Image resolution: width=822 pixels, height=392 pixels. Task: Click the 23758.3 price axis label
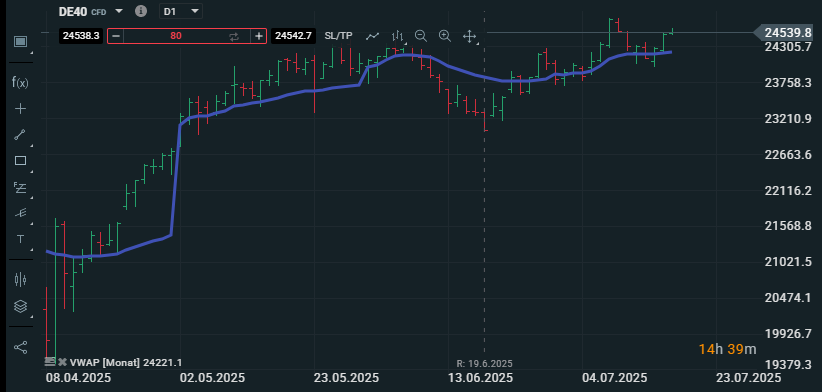788,83
